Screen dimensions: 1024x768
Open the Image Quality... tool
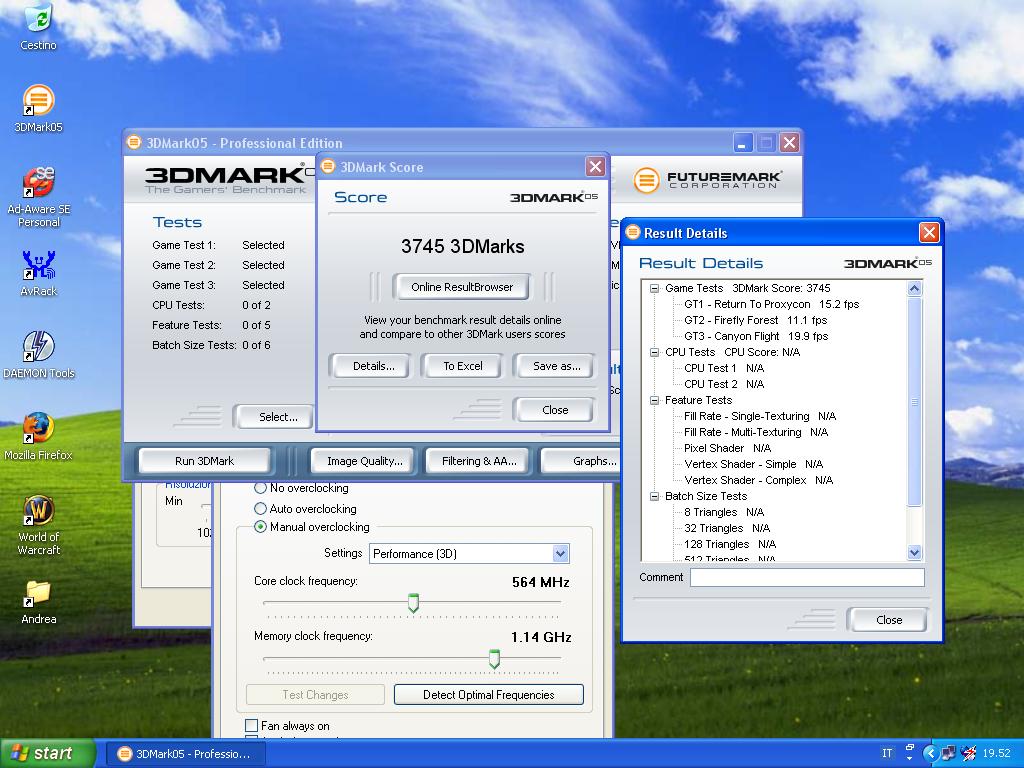click(x=364, y=461)
